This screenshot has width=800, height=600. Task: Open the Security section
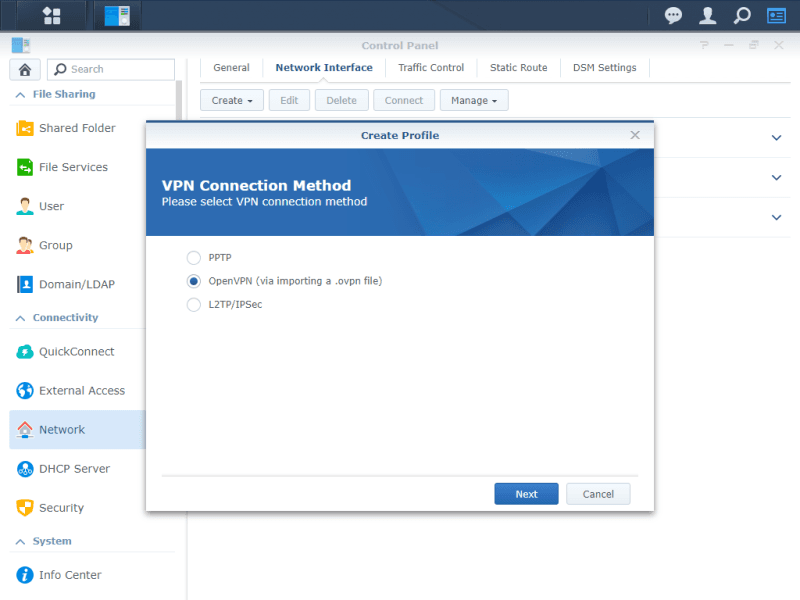coord(61,508)
